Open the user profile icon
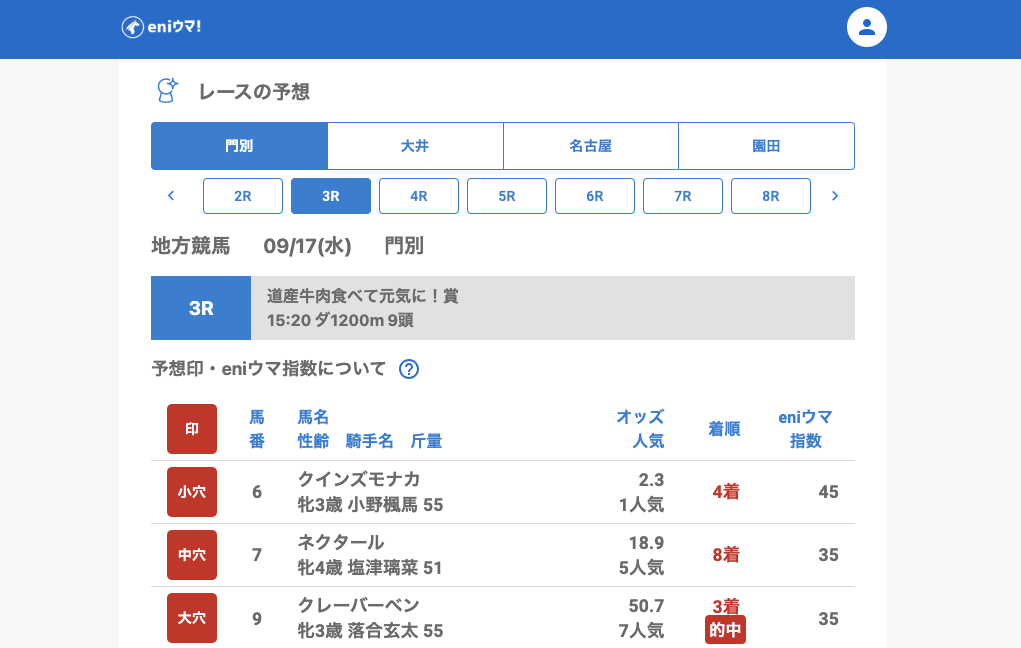The image size is (1021, 648). tap(866, 27)
